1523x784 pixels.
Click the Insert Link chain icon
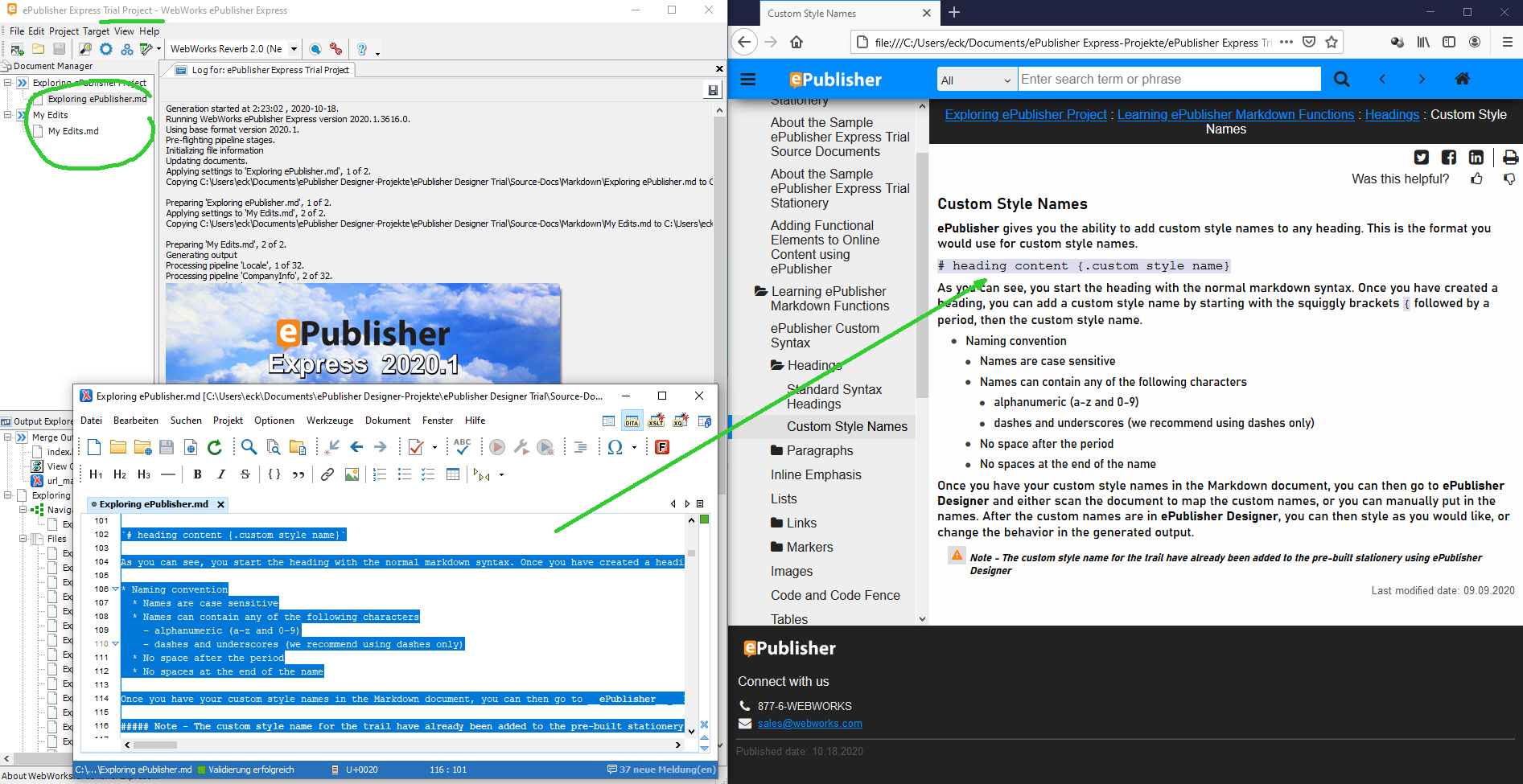[327, 474]
